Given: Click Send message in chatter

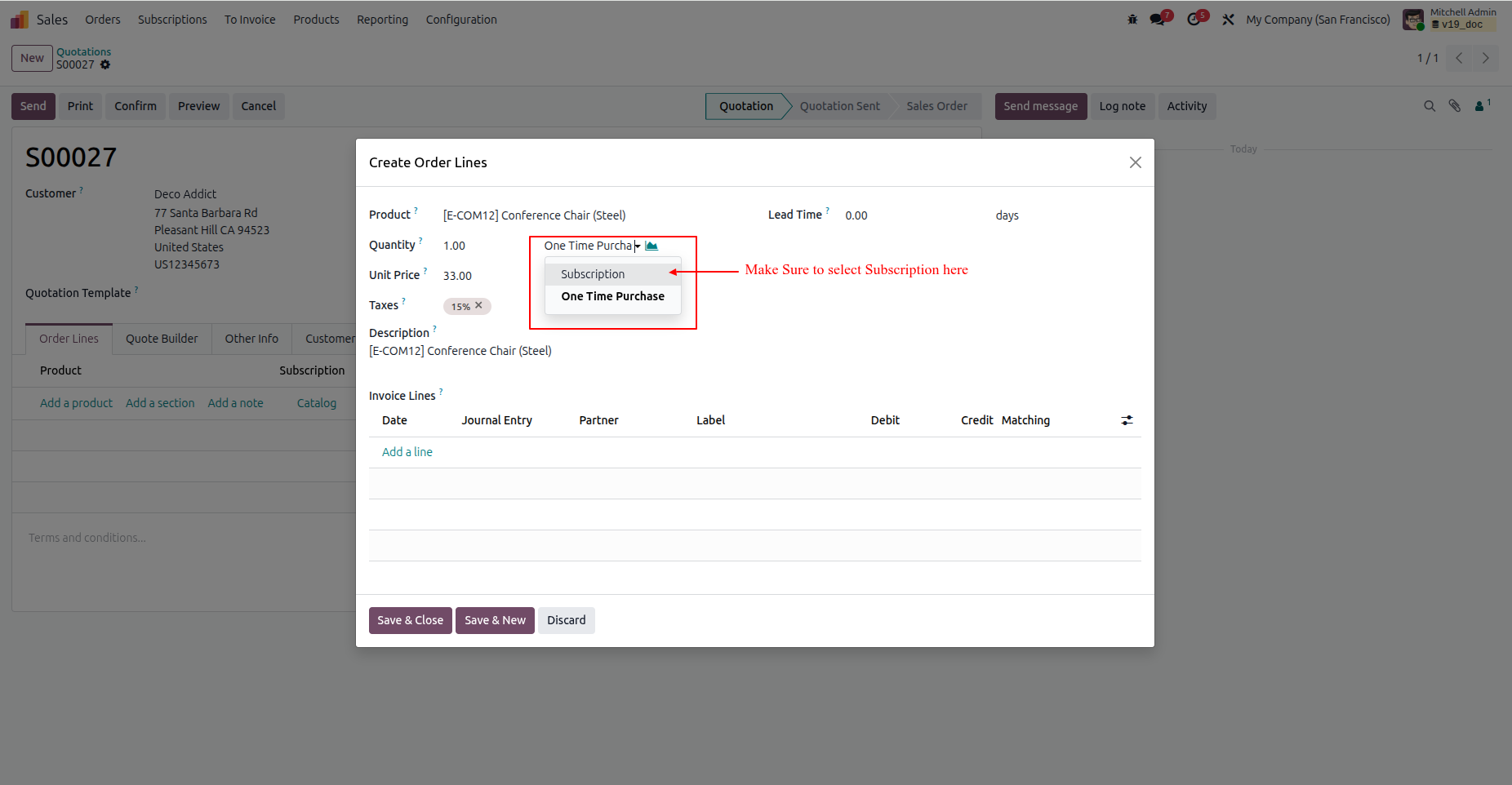Looking at the screenshot, I should [1041, 106].
